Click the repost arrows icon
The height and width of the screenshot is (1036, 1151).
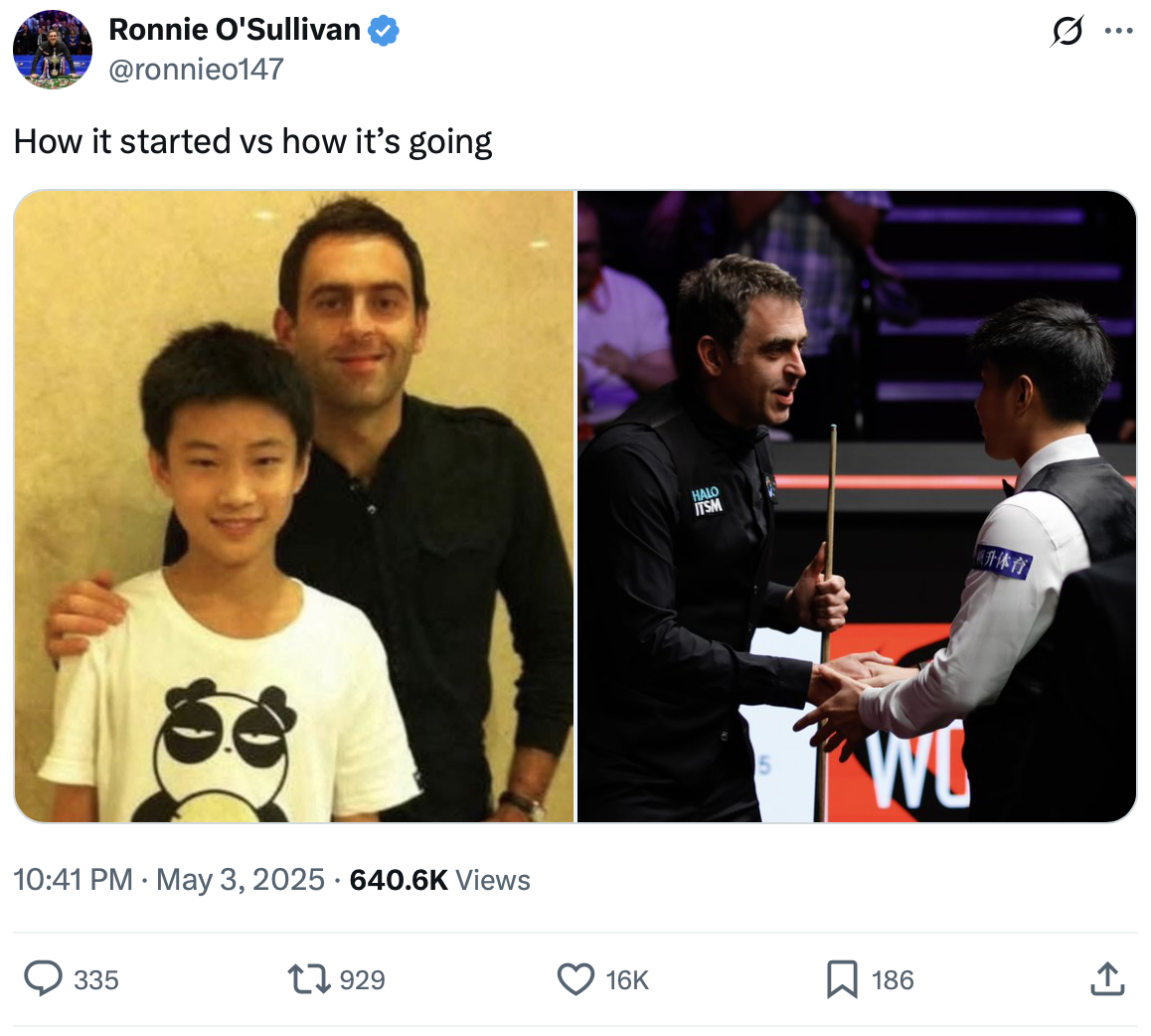[309, 979]
